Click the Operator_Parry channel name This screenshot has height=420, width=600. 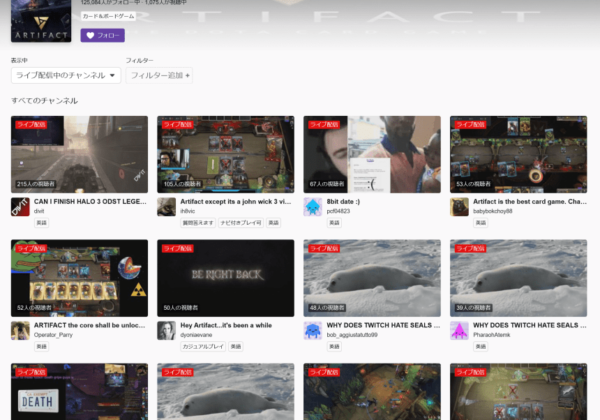pyautogui.click(x=53, y=335)
